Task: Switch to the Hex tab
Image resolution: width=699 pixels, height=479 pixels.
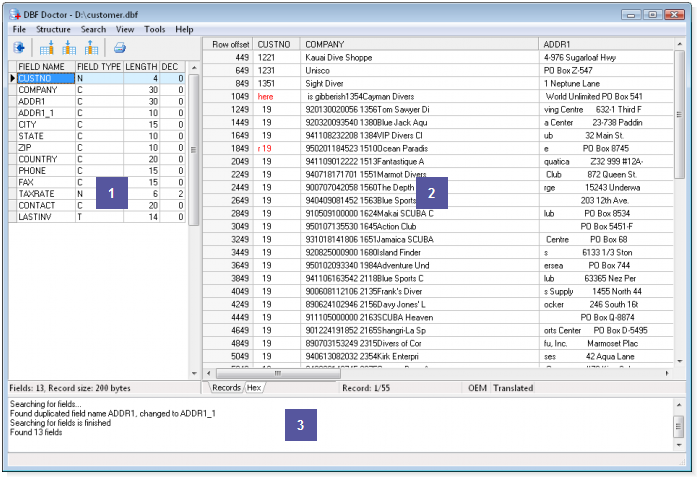Action: coord(255,387)
